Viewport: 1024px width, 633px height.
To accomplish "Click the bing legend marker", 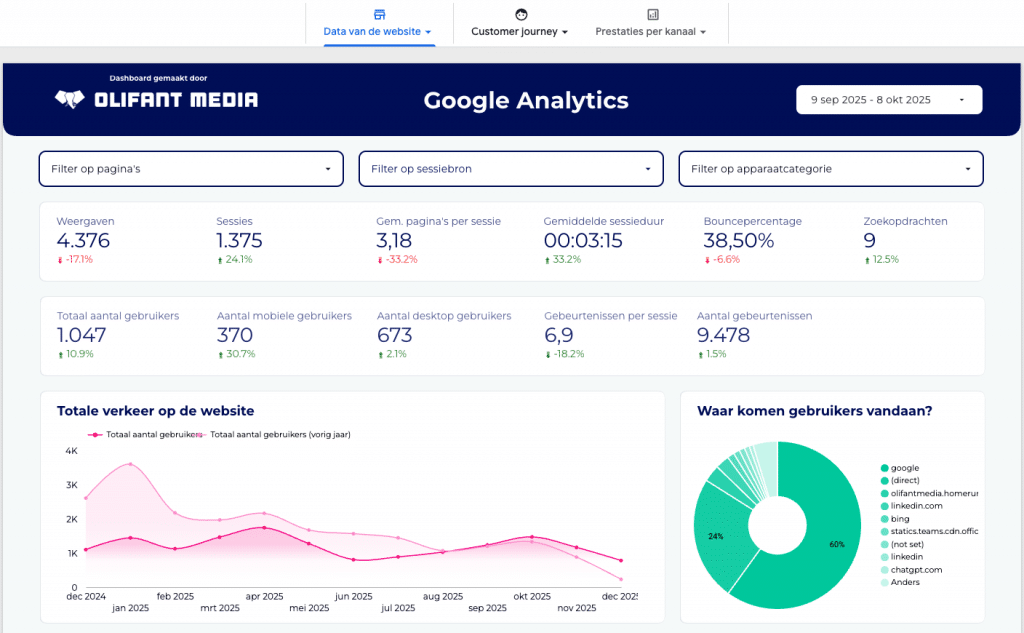I will coord(885,519).
